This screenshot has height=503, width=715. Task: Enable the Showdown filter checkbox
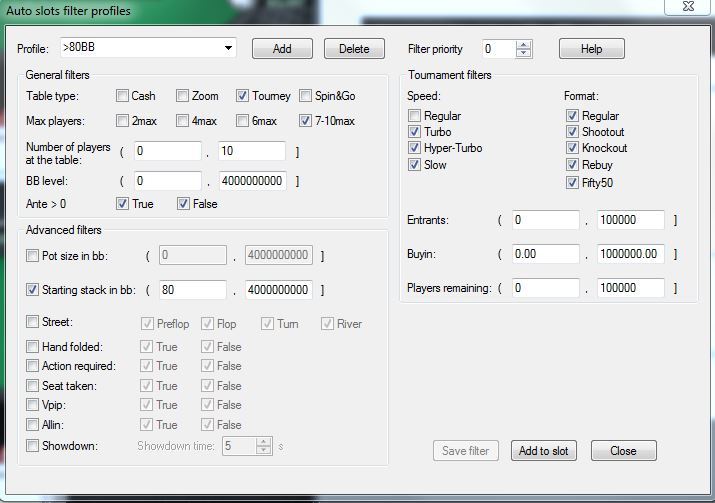click(32, 446)
